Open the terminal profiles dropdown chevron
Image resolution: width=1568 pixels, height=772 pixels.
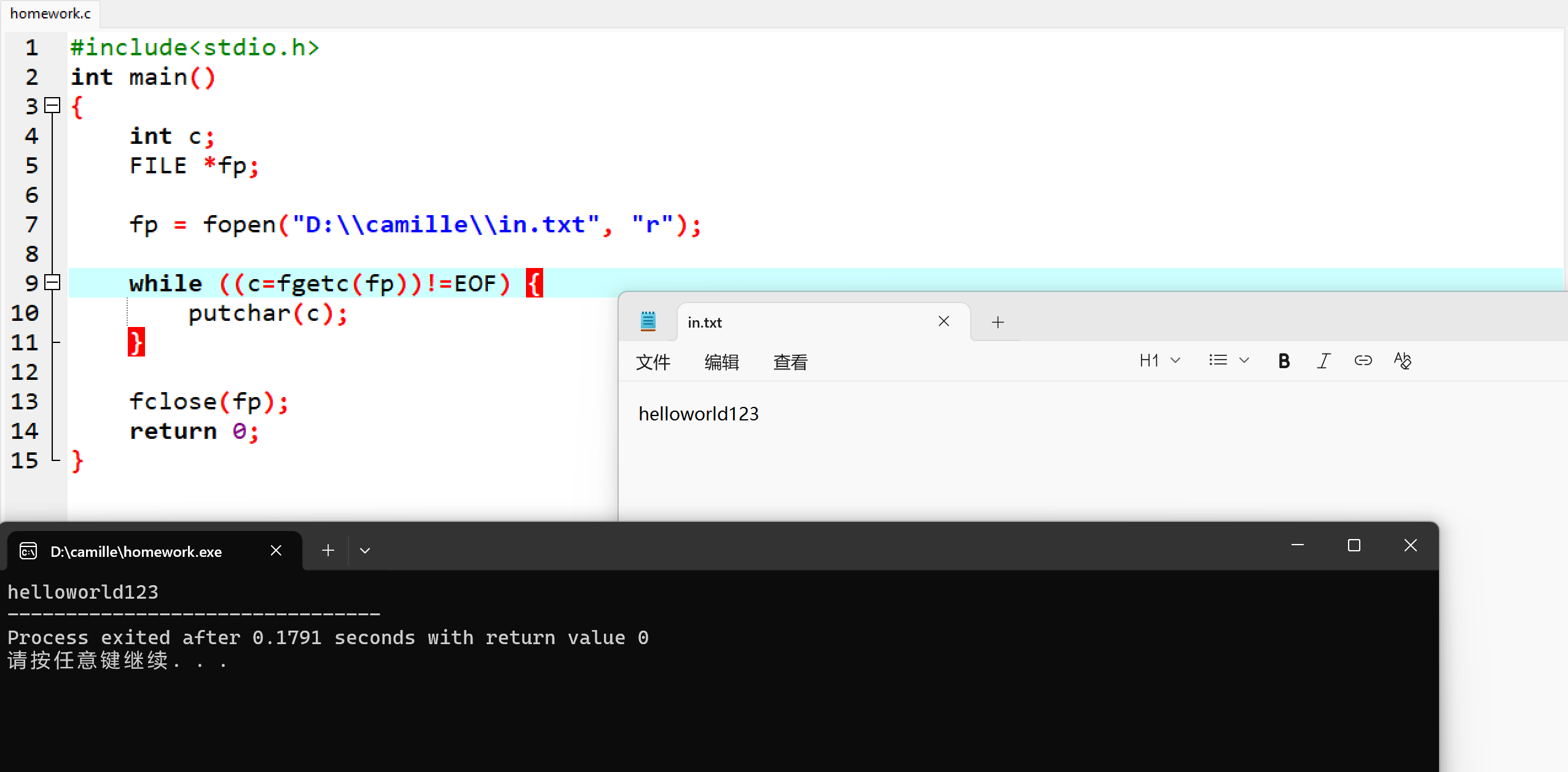[x=365, y=551]
